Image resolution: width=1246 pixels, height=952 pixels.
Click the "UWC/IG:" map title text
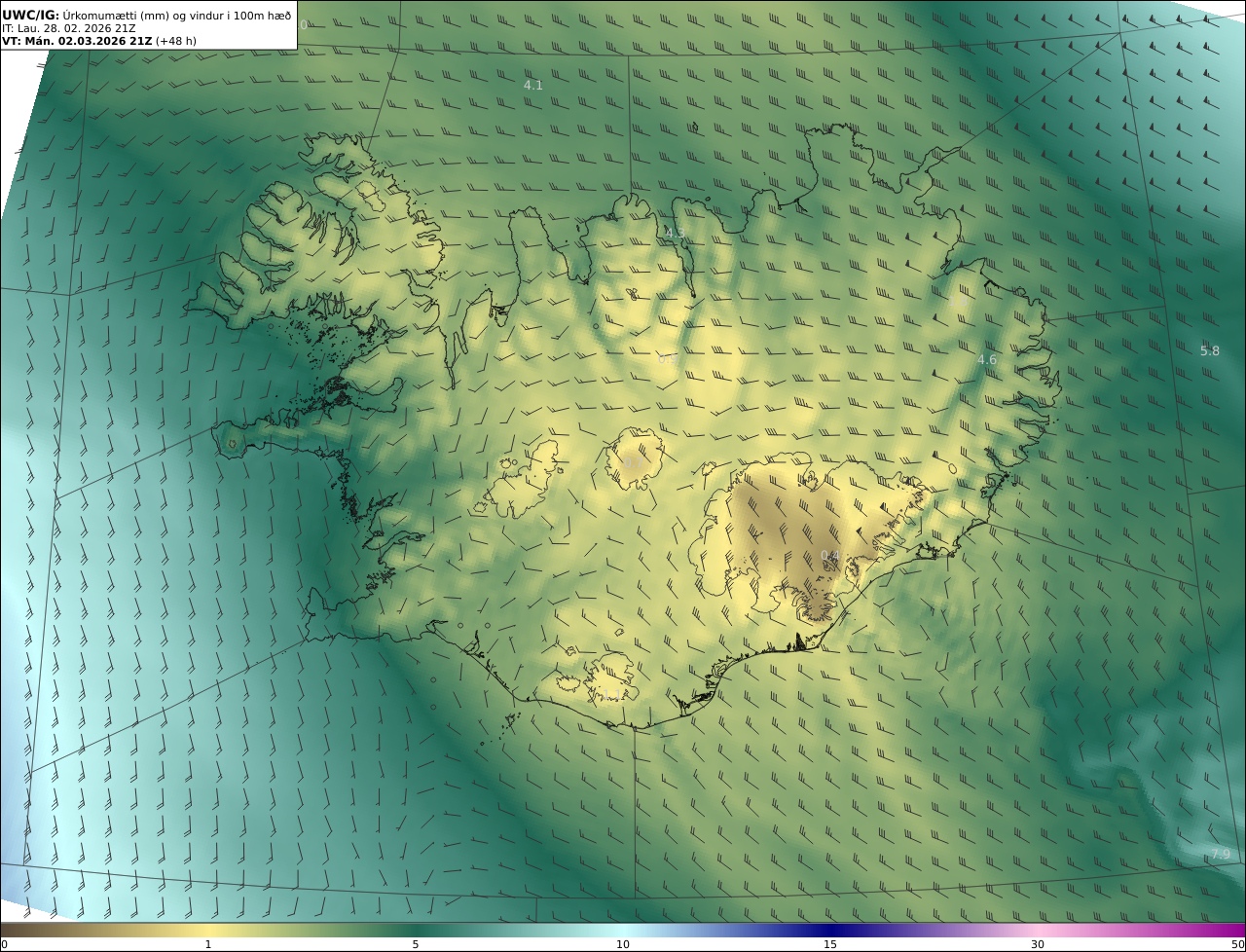(31, 15)
